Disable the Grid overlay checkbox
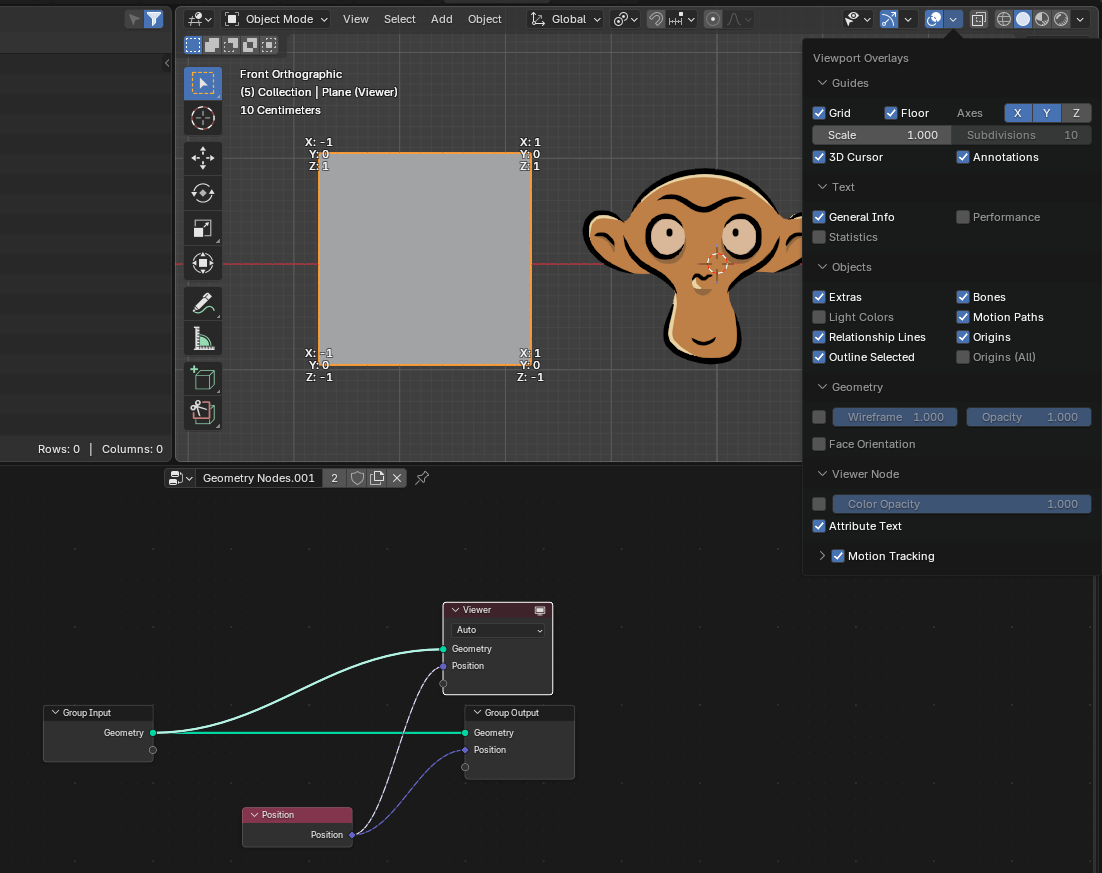This screenshot has height=873, width=1102. [x=819, y=113]
